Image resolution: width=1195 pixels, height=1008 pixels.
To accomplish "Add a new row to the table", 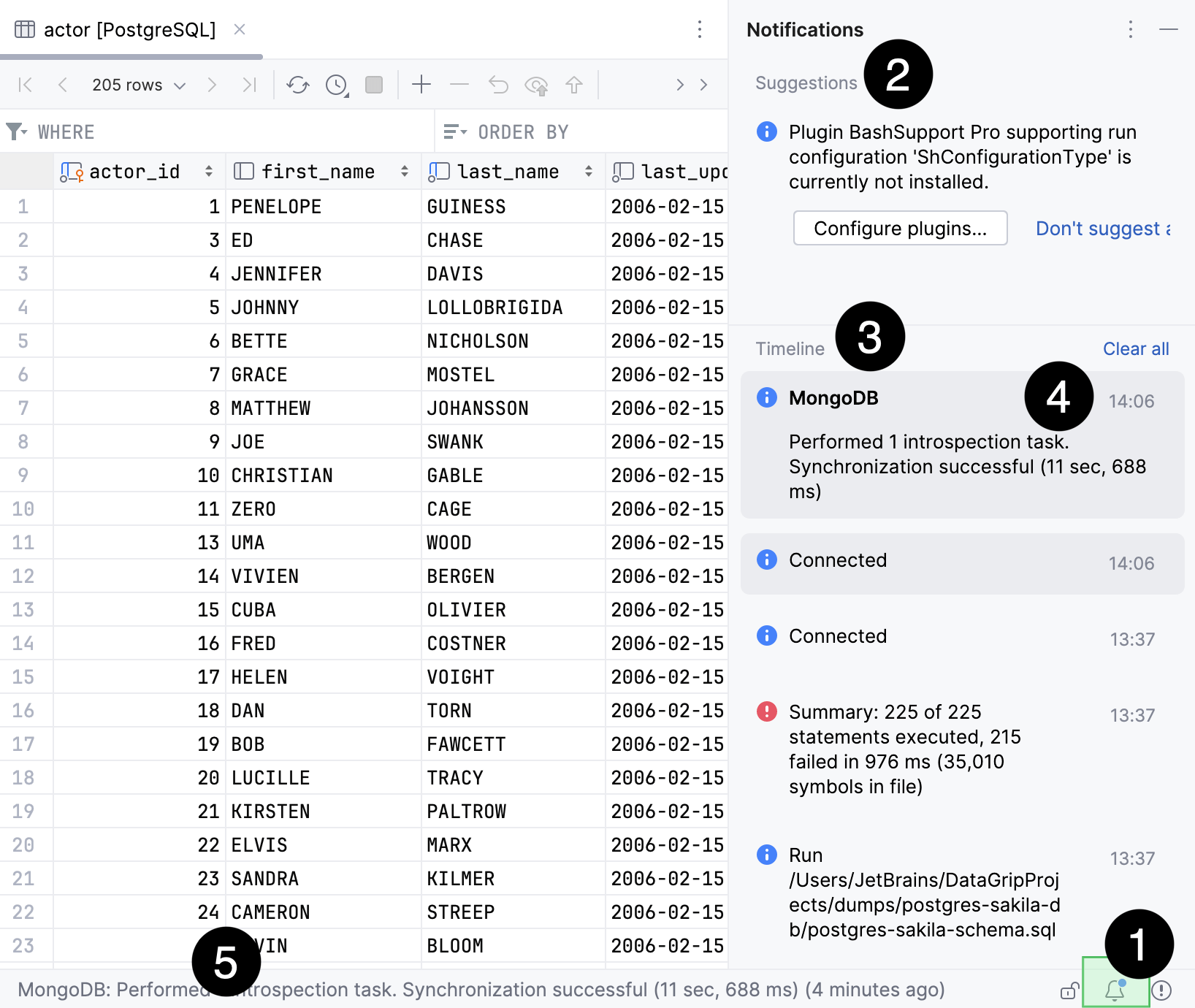I will [x=421, y=85].
